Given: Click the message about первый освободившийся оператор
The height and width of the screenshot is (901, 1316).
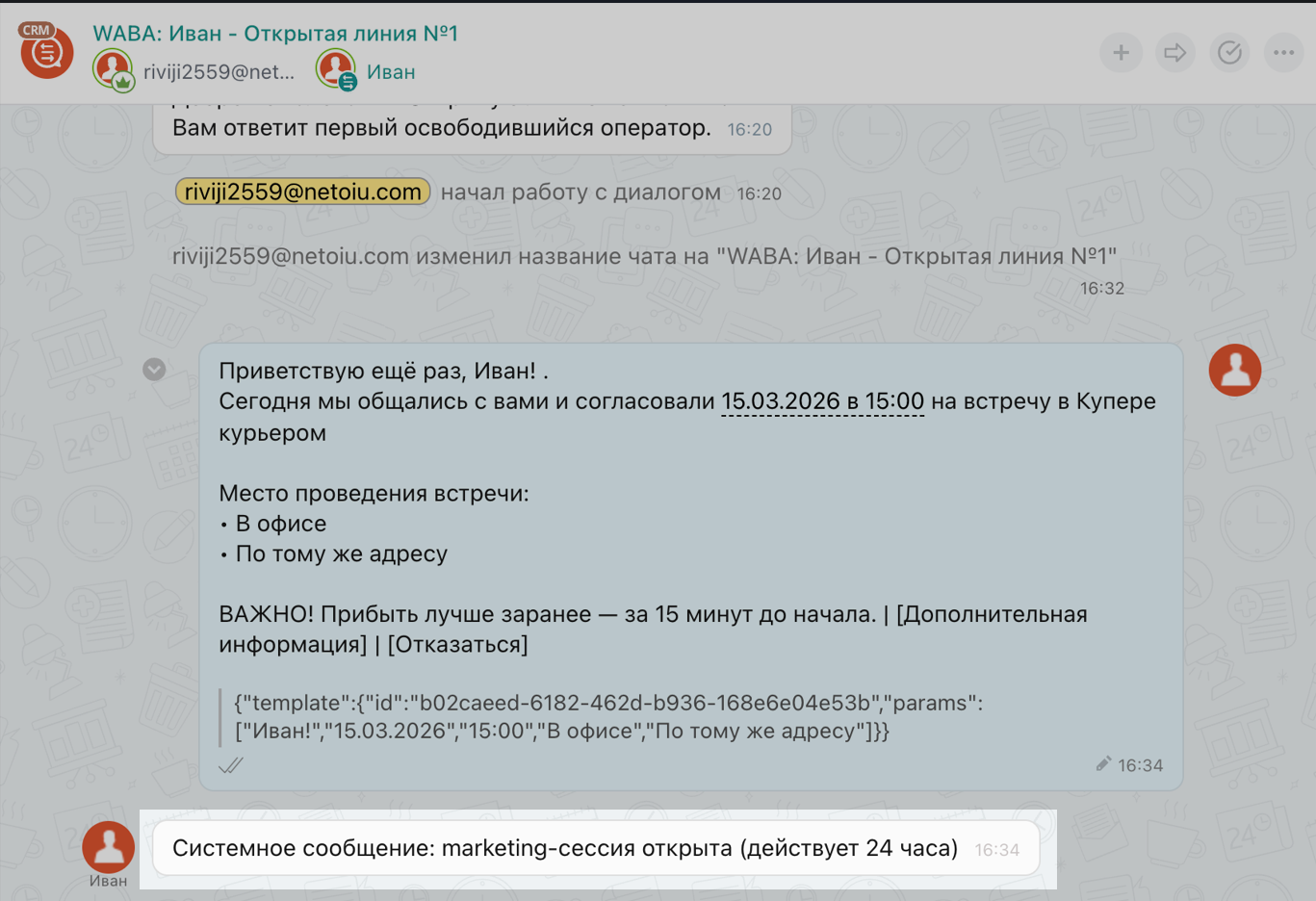Looking at the screenshot, I should tap(441, 128).
